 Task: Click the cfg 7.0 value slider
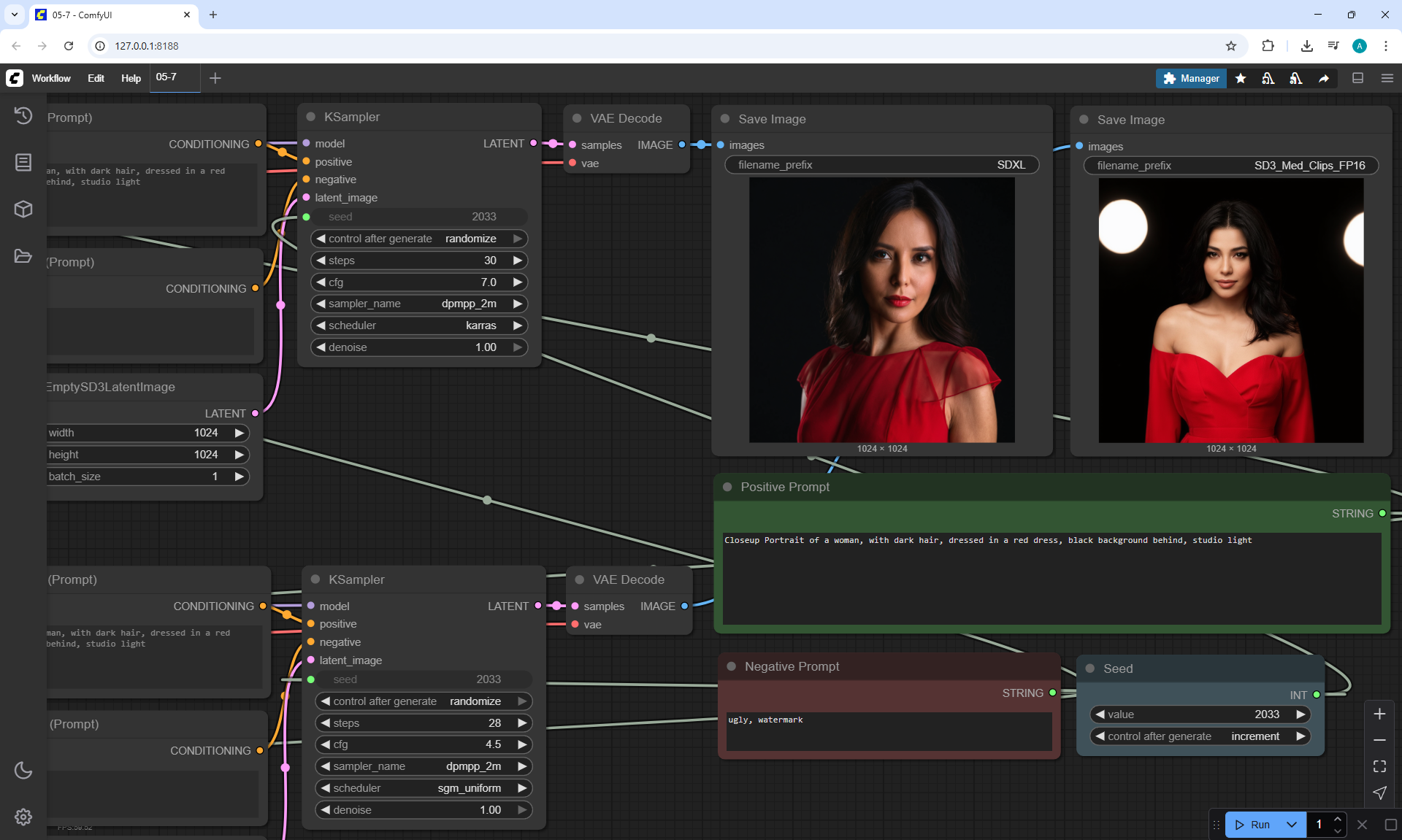[x=419, y=282]
